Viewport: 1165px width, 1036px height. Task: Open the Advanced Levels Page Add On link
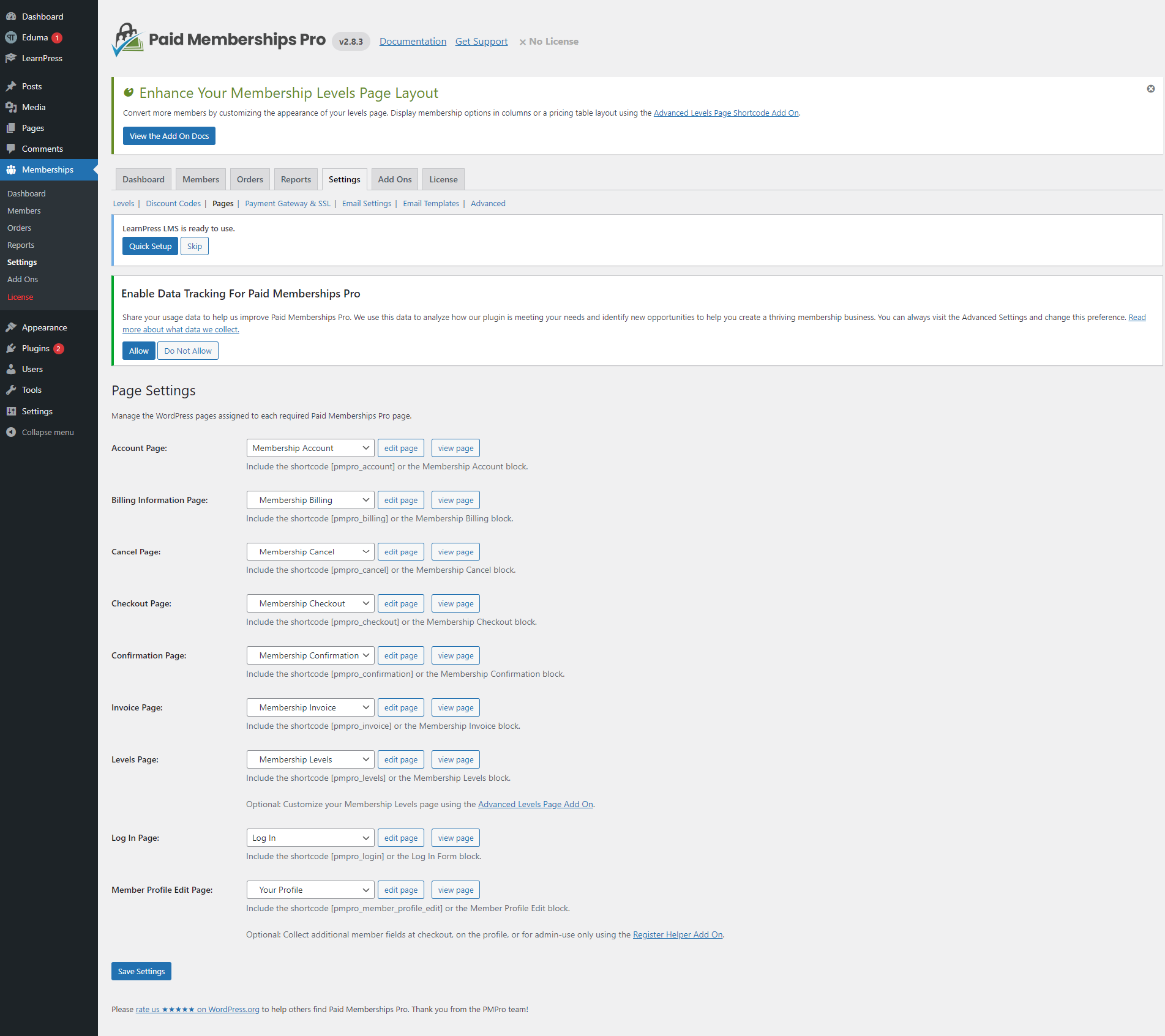(x=535, y=805)
